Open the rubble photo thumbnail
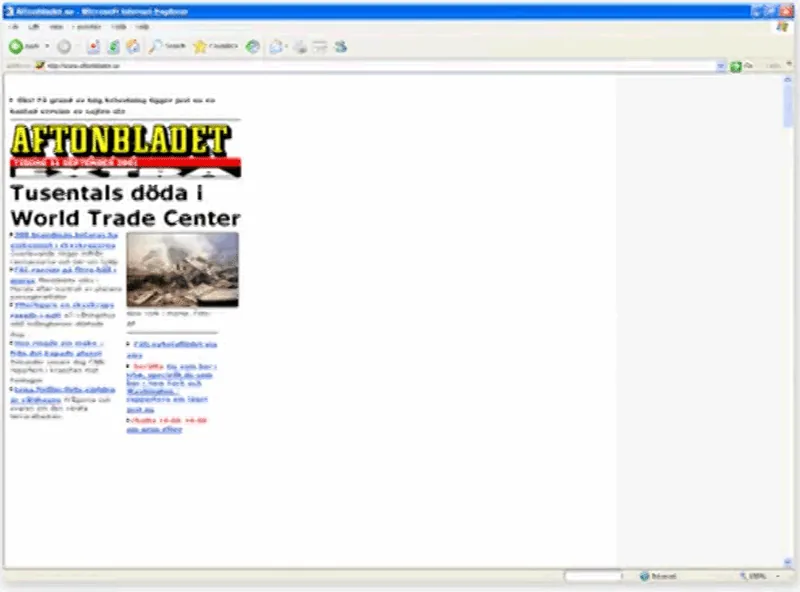 [183, 269]
